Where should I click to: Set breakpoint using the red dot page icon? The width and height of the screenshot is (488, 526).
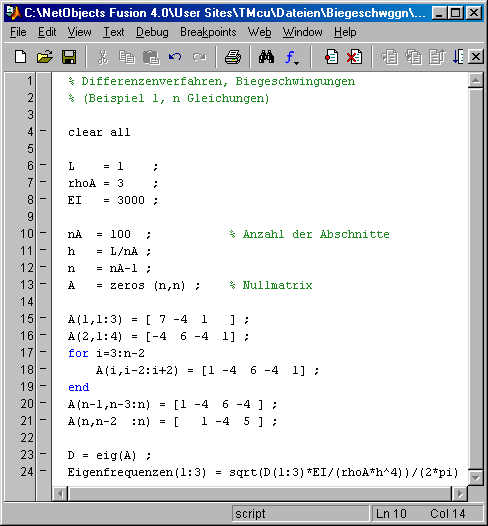(x=331, y=57)
